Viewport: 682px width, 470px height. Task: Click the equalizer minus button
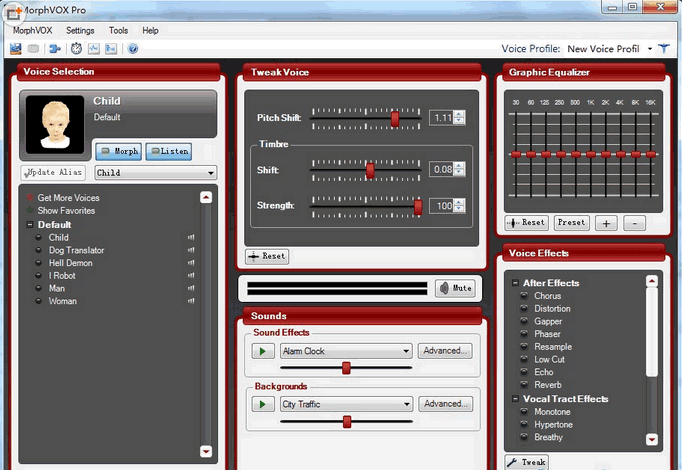(x=635, y=223)
